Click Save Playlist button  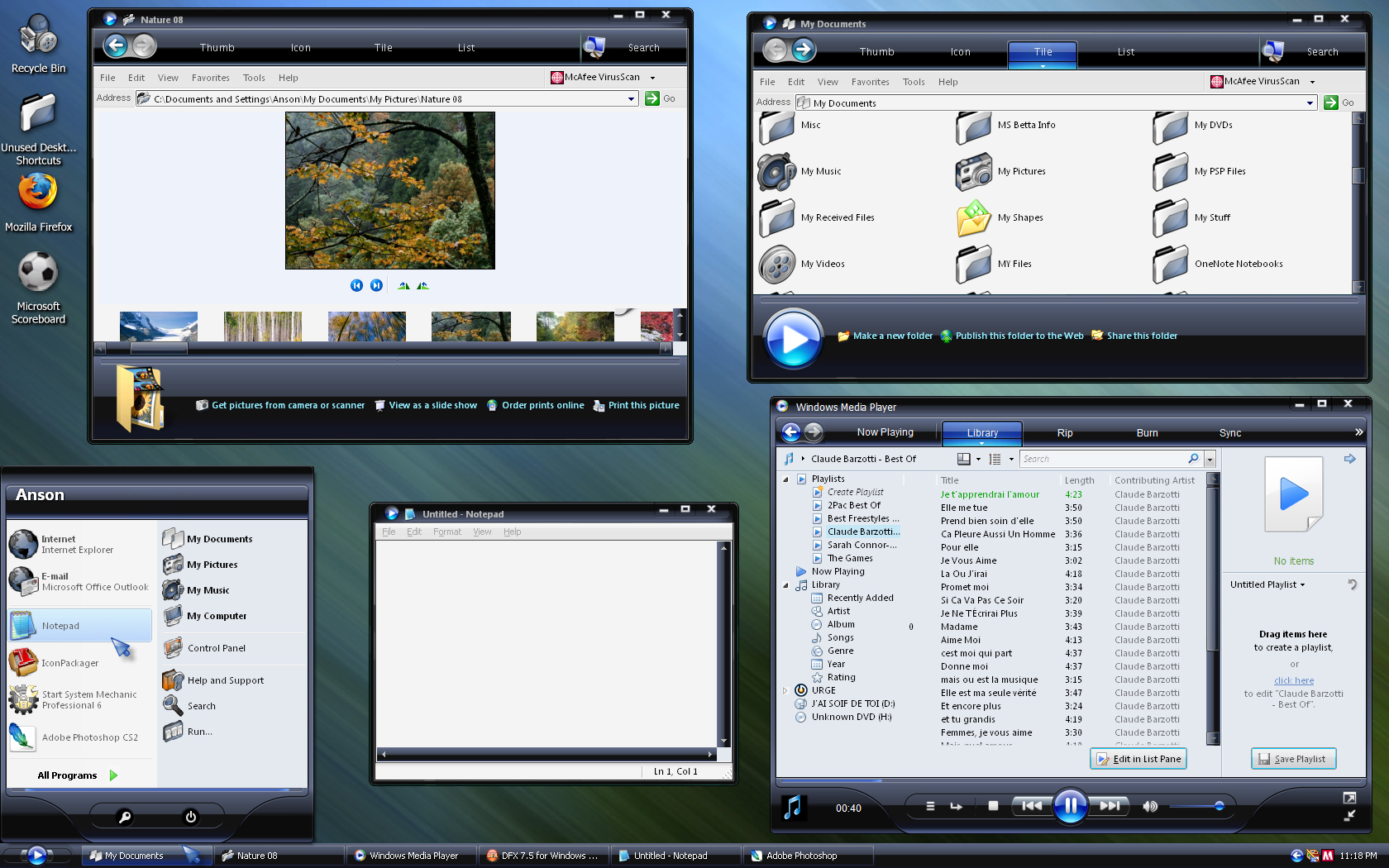[x=1293, y=759]
